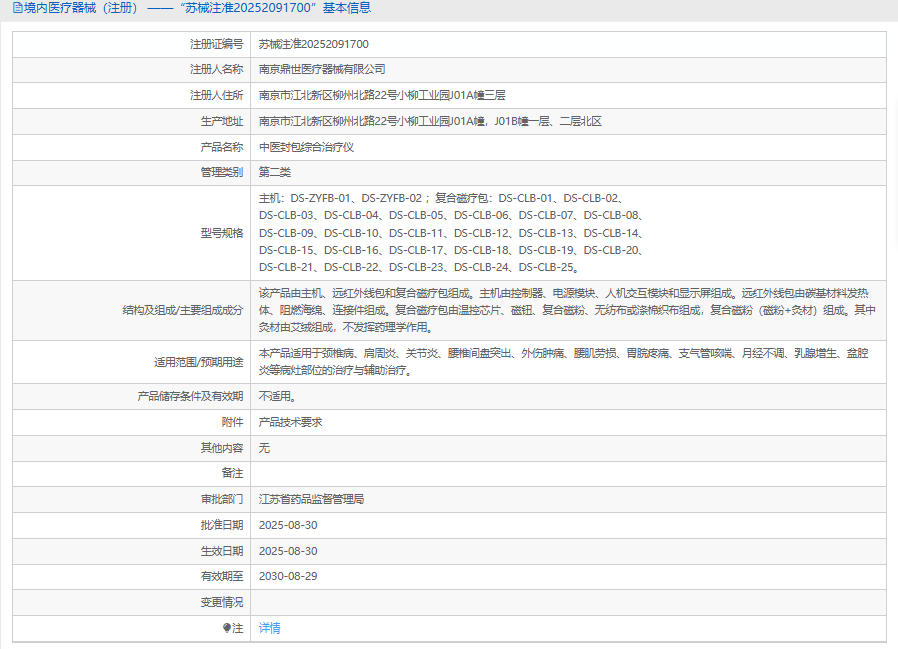Click the 结构及组成/主要组成成分 label
898x649 pixels.
point(183,310)
